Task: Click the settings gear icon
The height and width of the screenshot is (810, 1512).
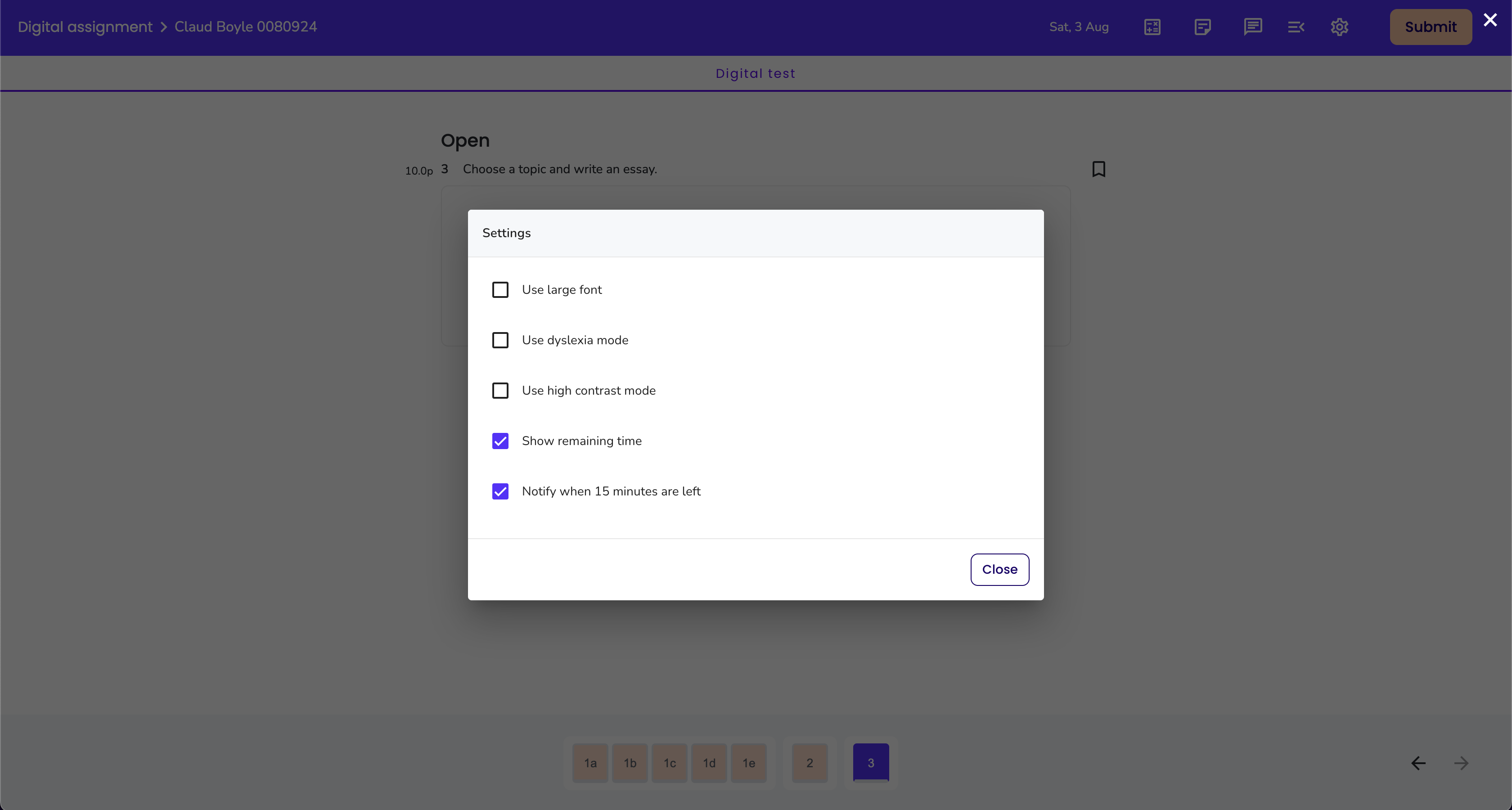Action: (x=1340, y=27)
